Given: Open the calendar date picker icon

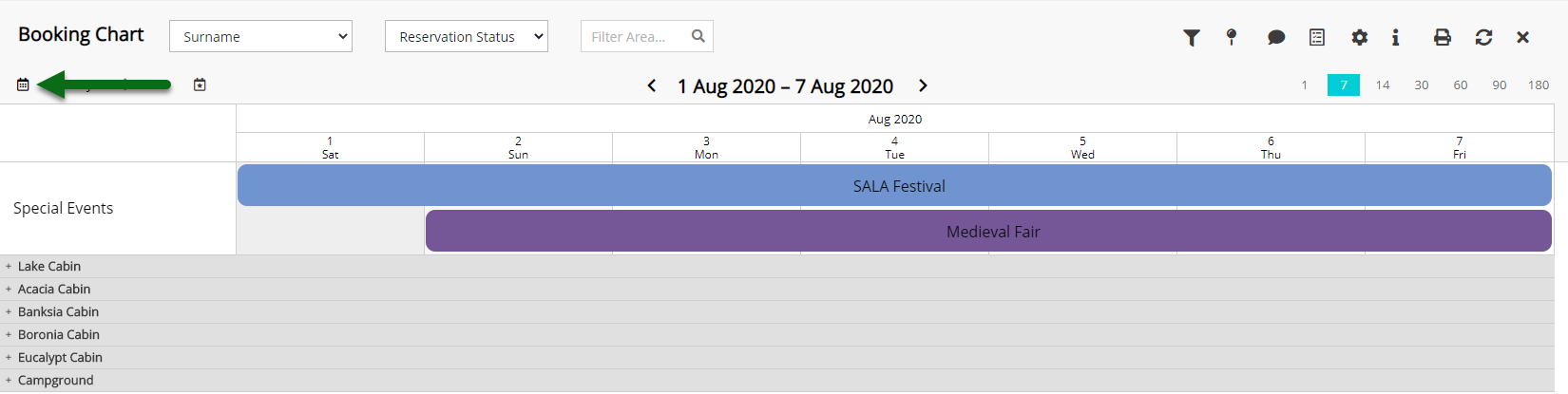Looking at the screenshot, I should 23,84.
